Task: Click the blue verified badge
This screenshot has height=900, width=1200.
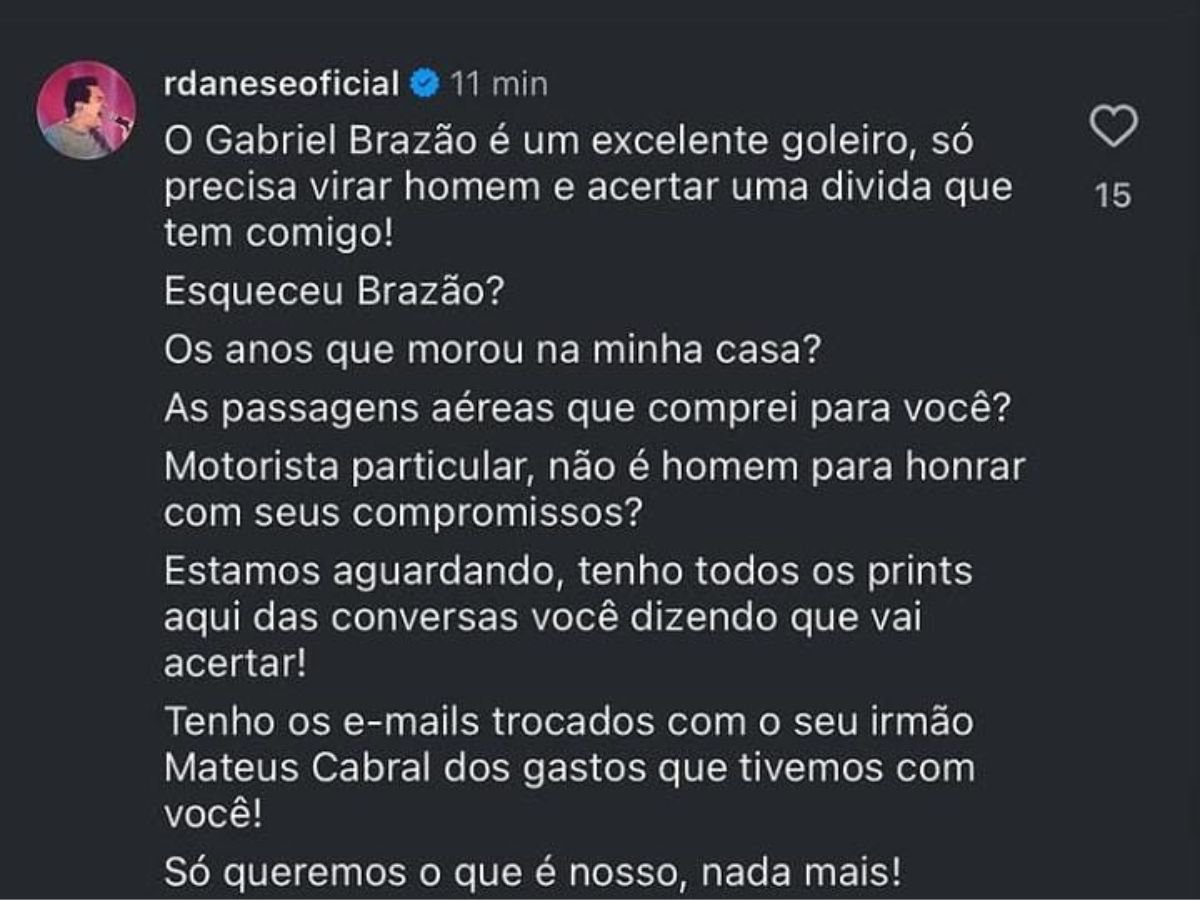Action: [424, 84]
